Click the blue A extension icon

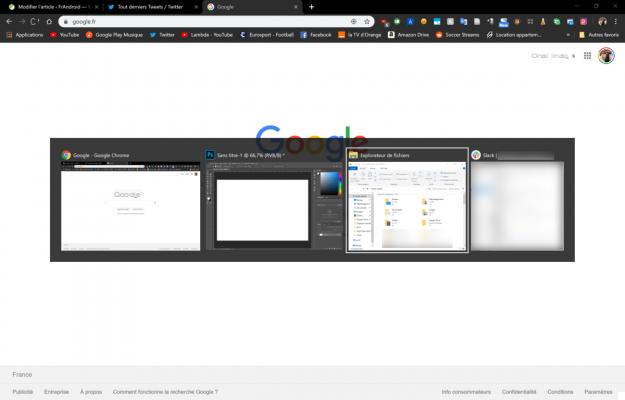pyautogui.click(x=410, y=22)
